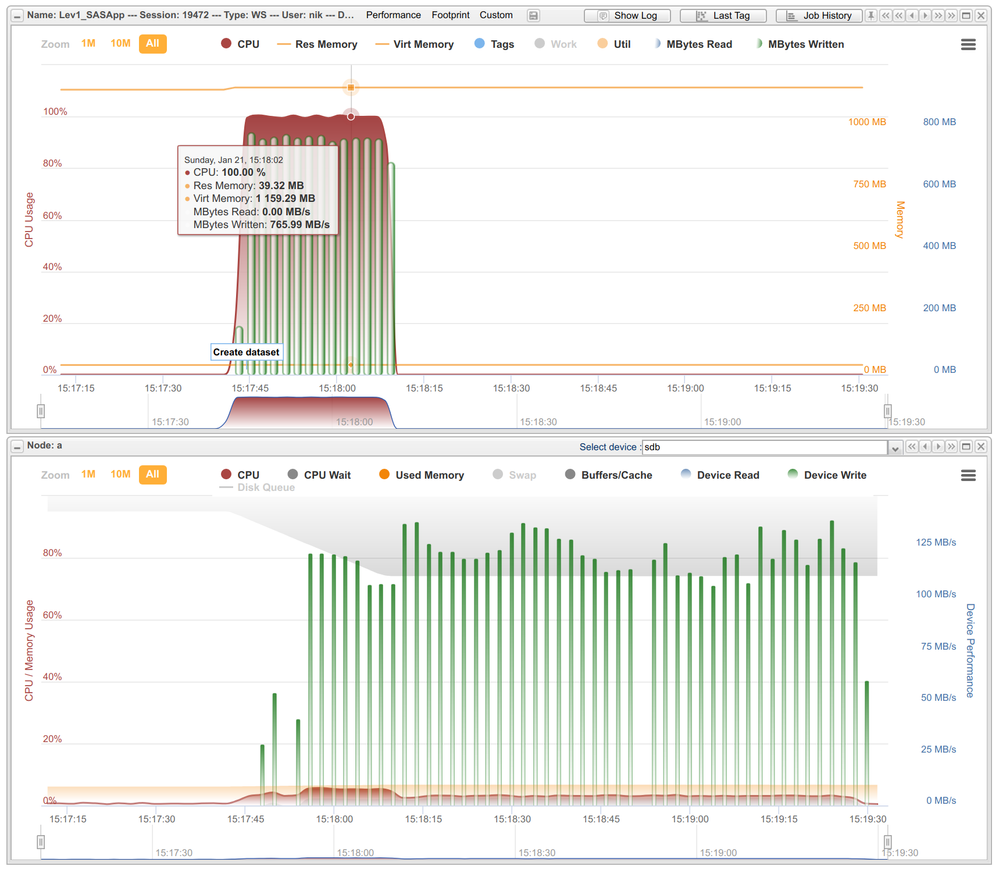The image size is (999, 869).
Task: Click the Virt Memory data point marker
Action: click(350, 87)
